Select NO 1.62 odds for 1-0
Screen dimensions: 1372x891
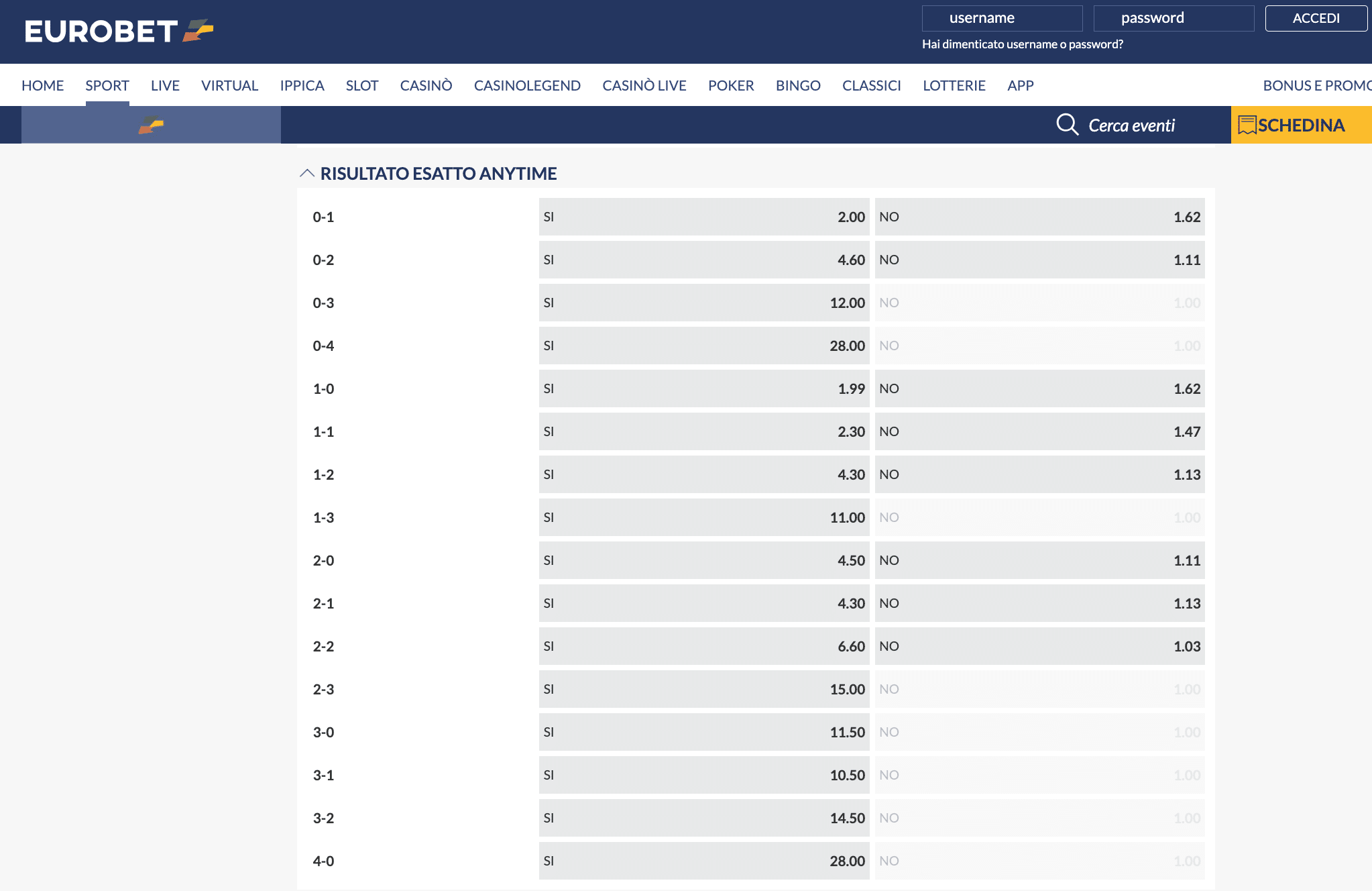[1039, 388]
